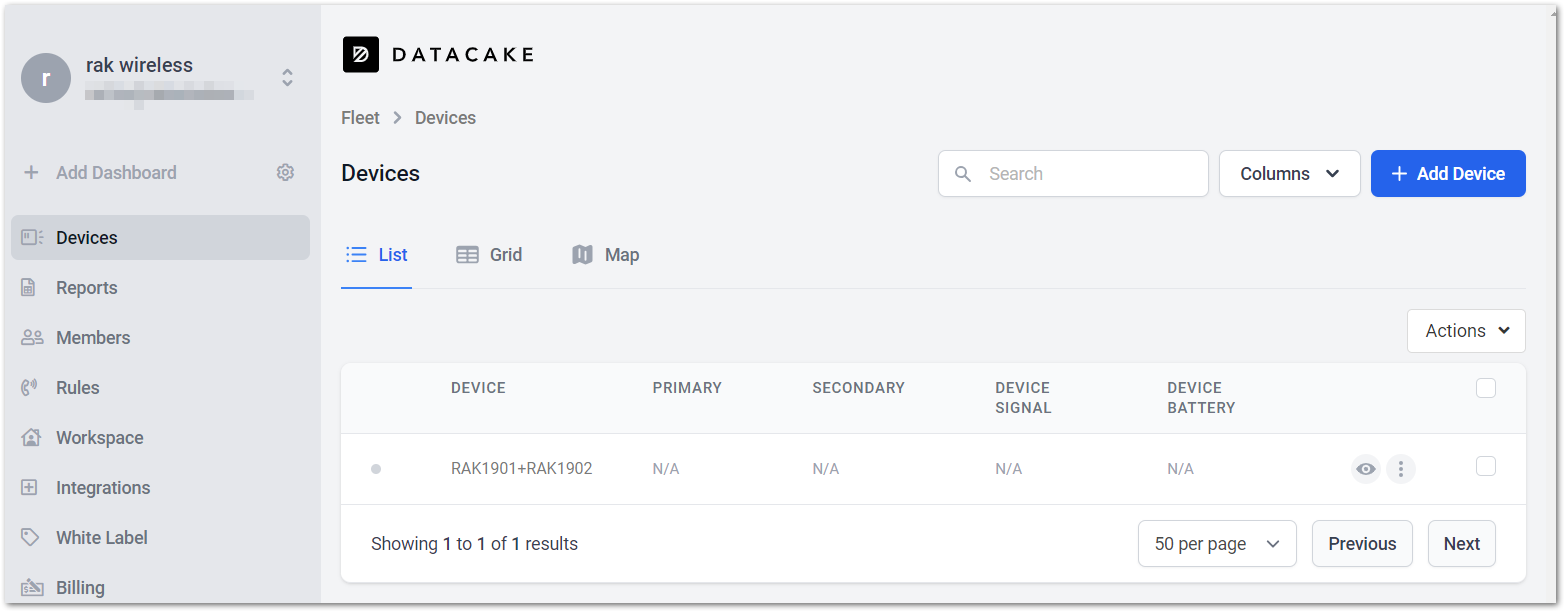The height and width of the screenshot is (612, 1565).
Task: Click the Datacake logo icon
Action: click(360, 55)
